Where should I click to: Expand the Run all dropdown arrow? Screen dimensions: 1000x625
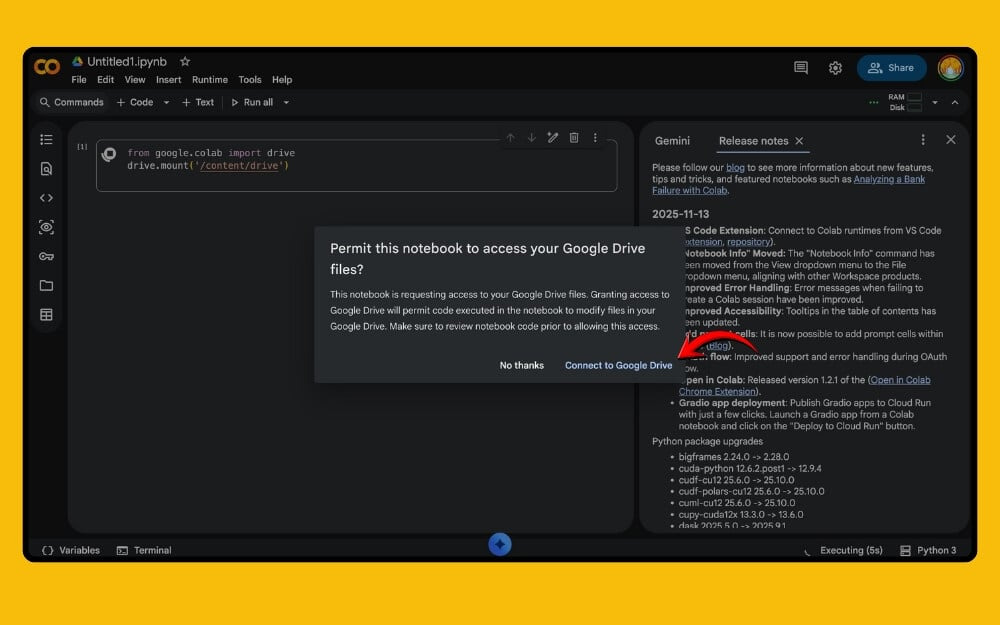286,102
